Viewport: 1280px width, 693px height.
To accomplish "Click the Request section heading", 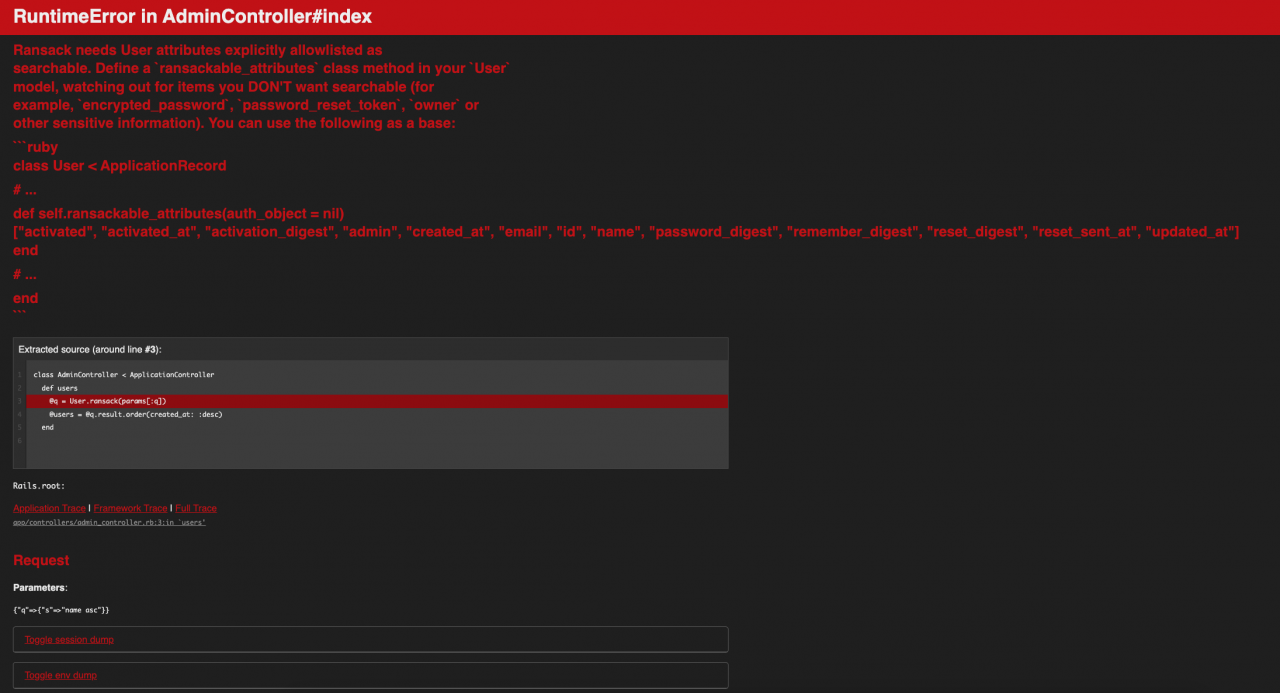I will tap(41, 560).
